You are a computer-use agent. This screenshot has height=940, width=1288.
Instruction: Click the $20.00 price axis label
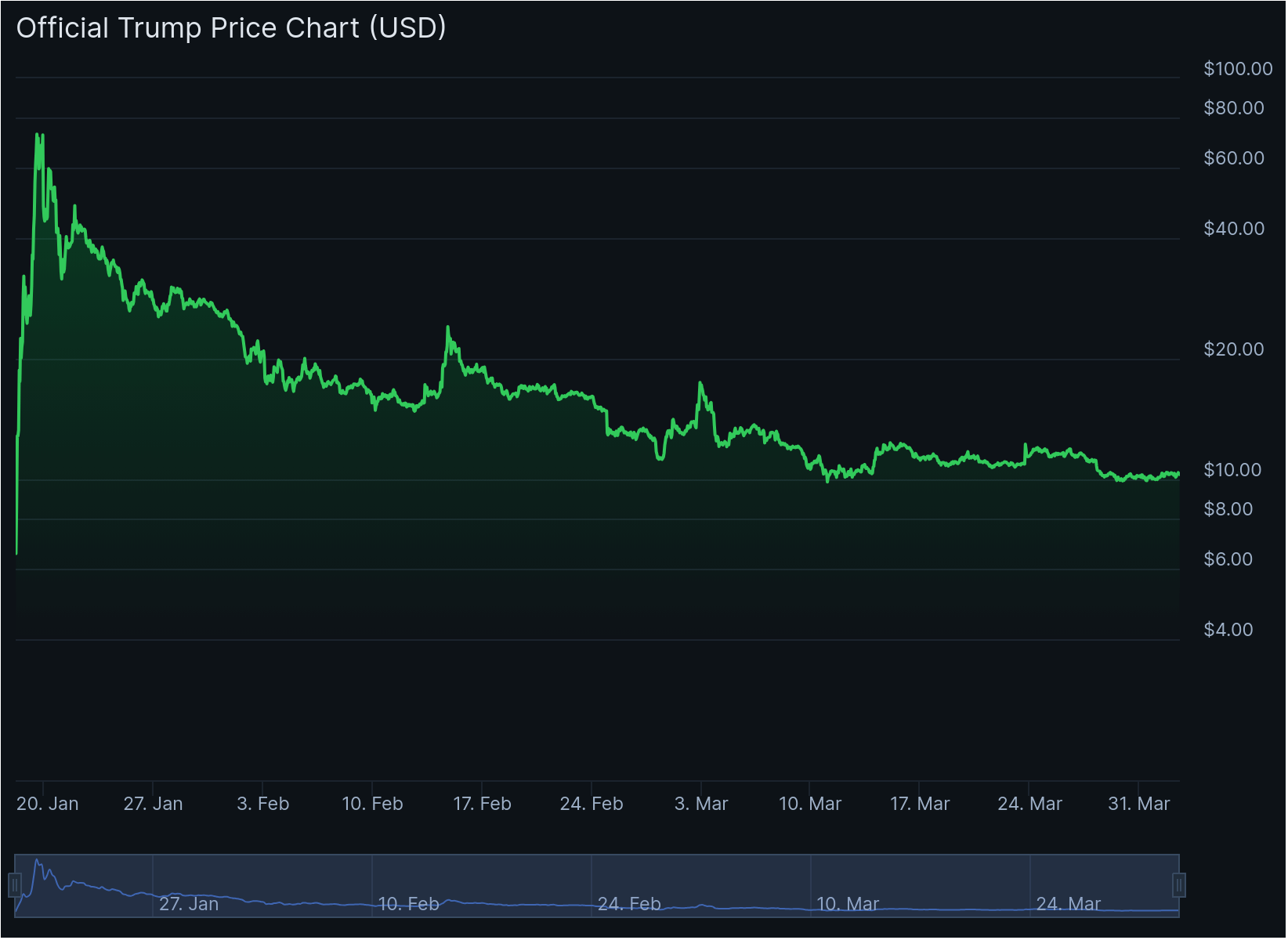[x=1234, y=349]
